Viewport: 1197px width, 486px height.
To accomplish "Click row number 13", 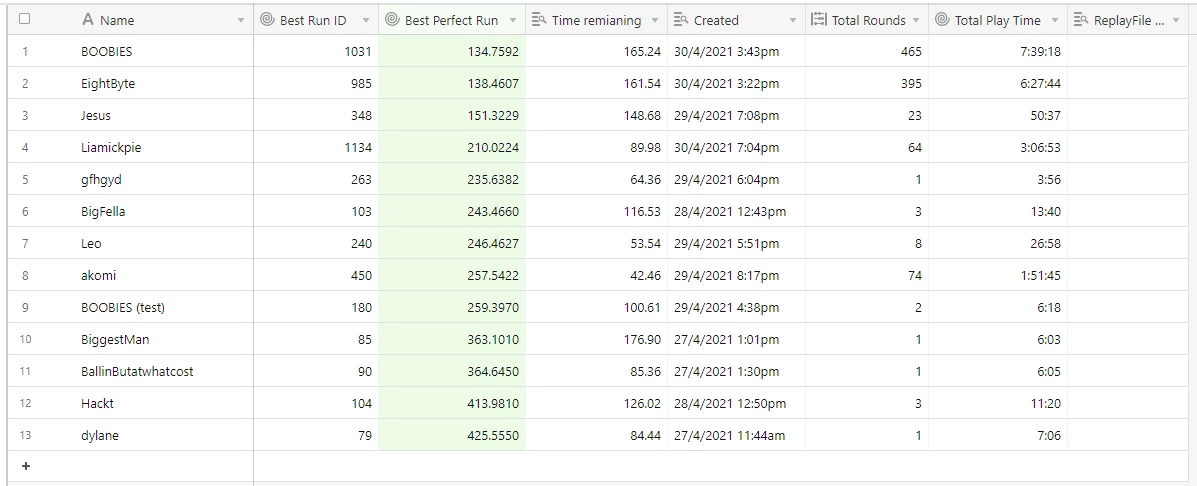I will (24, 435).
